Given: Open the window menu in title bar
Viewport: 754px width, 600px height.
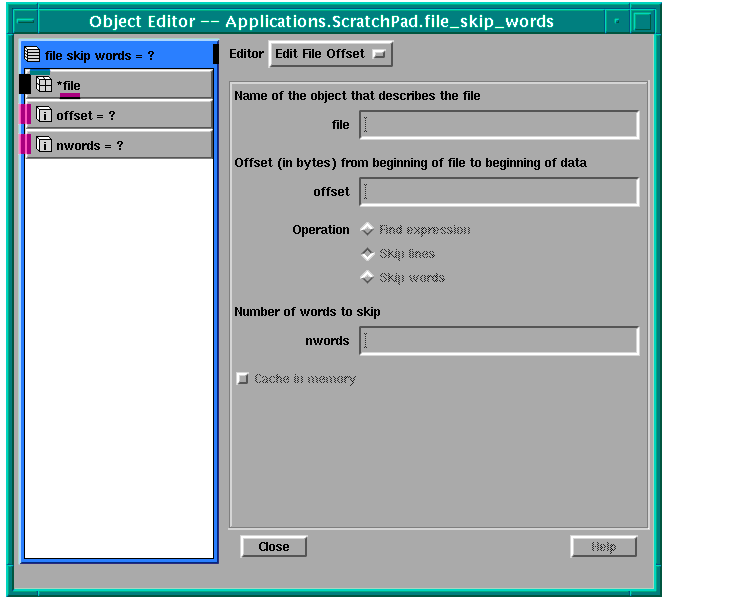Looking at the screenshot, I should point(29,21).
